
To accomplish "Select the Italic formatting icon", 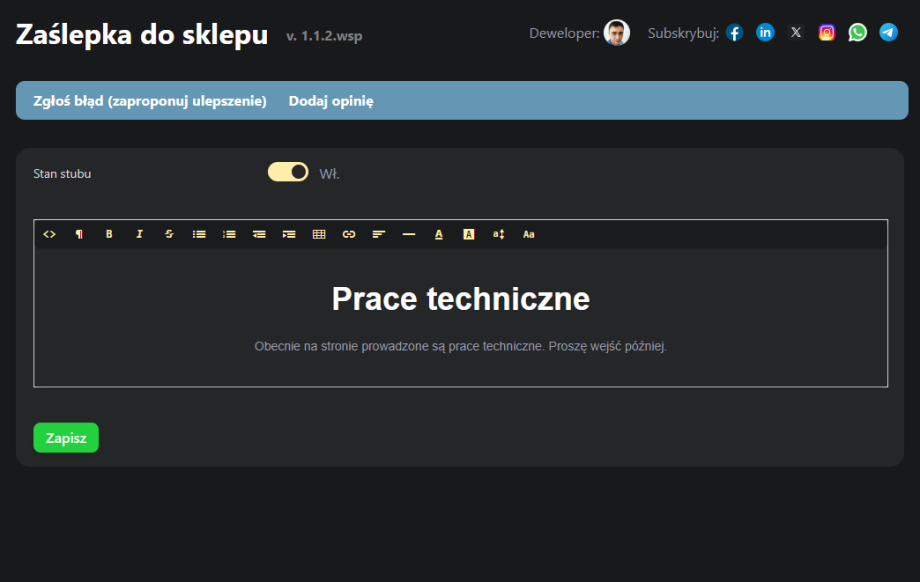I will (x=139, y=234).
